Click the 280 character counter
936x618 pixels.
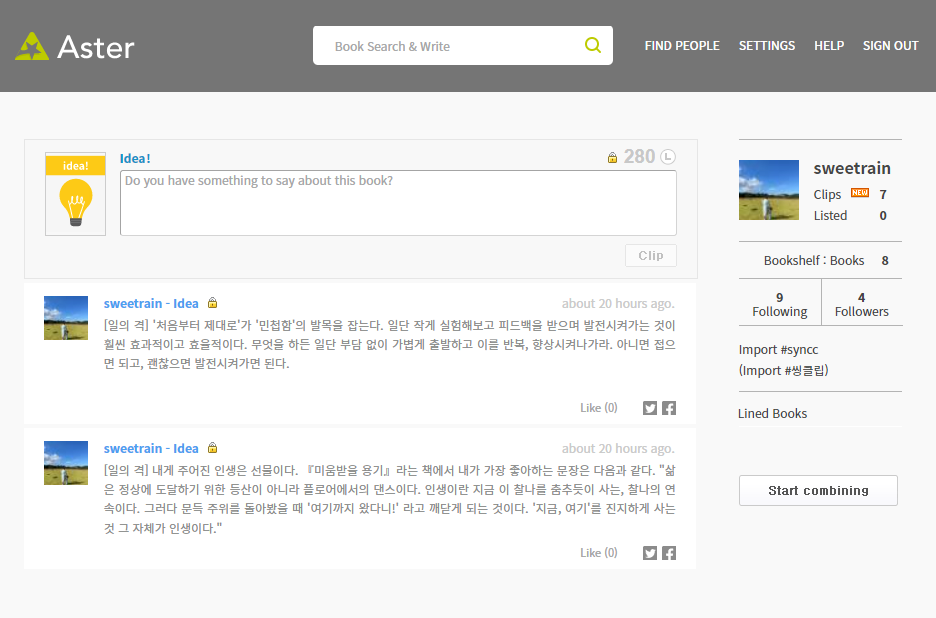pos(639,156)
